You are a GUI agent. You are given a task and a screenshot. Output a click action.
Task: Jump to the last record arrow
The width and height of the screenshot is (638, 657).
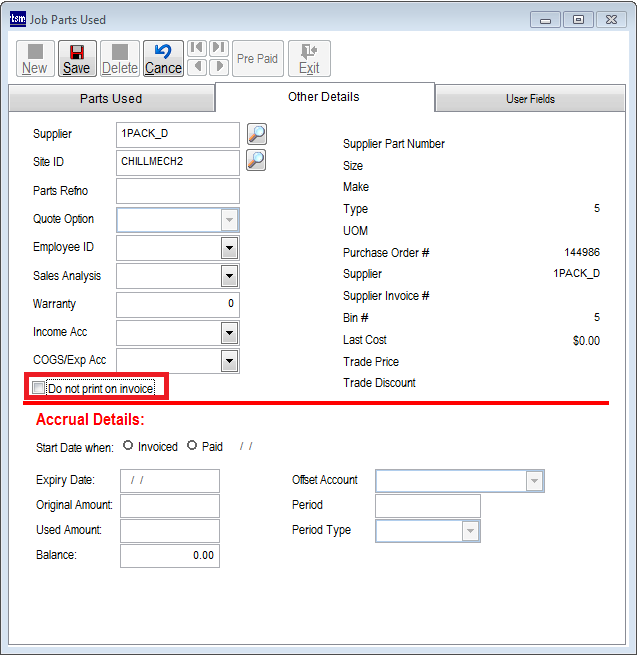click(218, 49)
